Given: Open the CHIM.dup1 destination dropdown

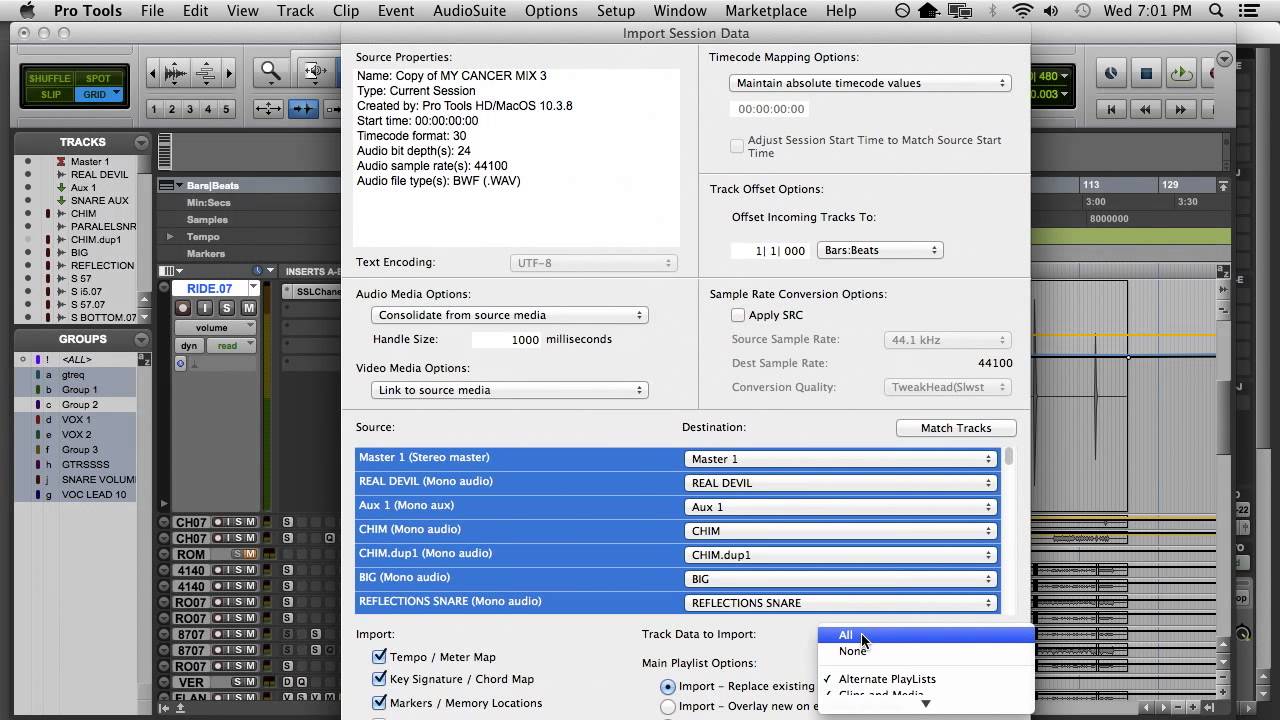Looking at the screenshot, I should pyautogui.click(x=841, y=555).
